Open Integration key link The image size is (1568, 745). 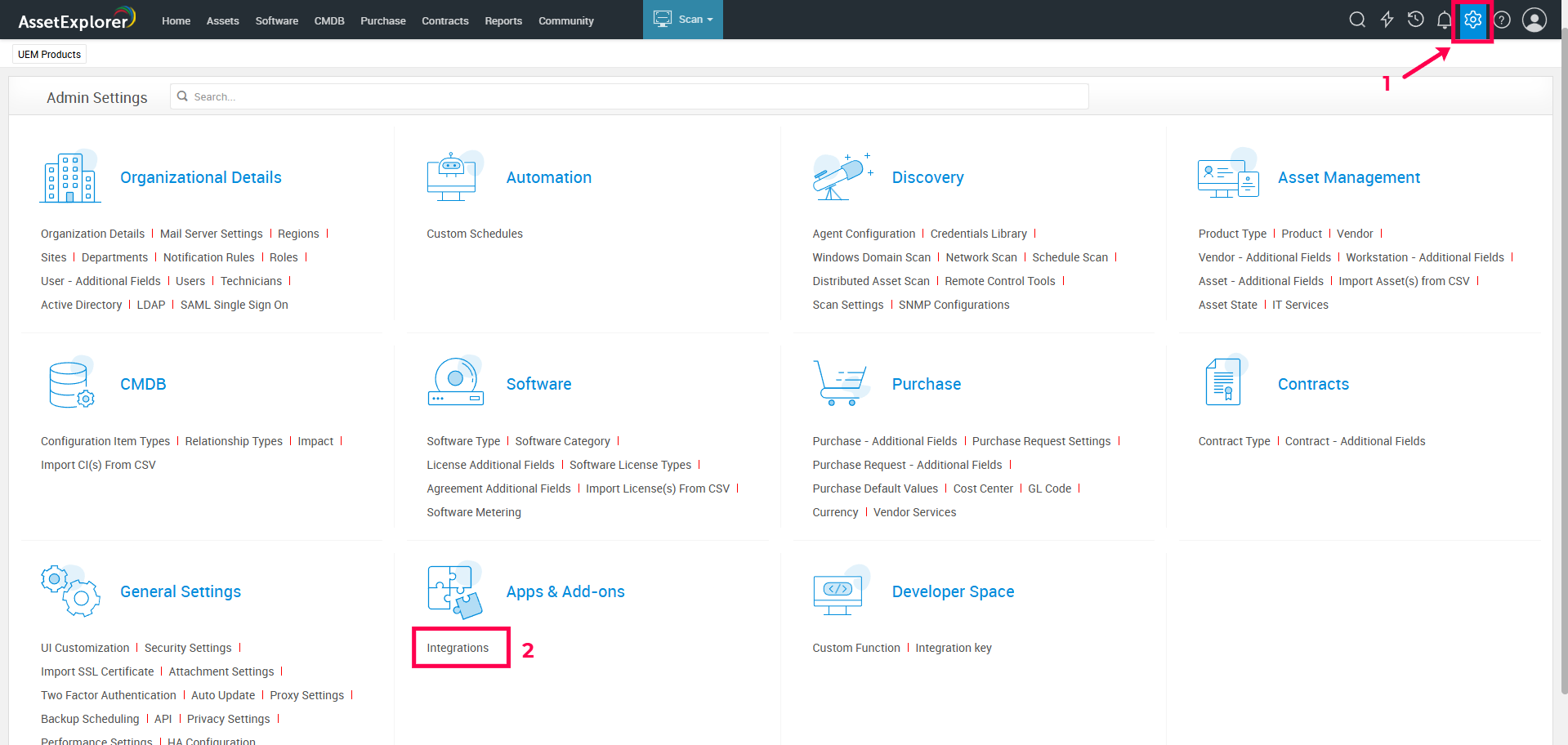(x=954, y=648)
